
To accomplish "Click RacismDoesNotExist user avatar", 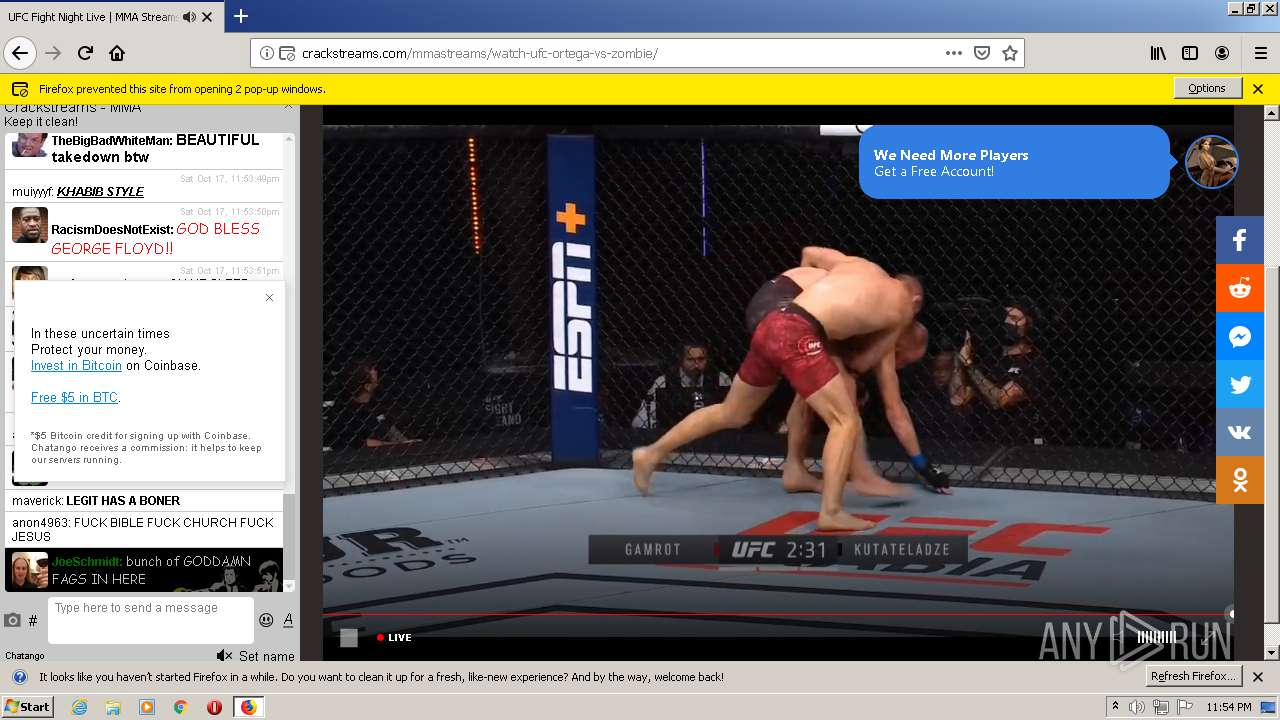I will pyautogui.click(x=29, y=224).
